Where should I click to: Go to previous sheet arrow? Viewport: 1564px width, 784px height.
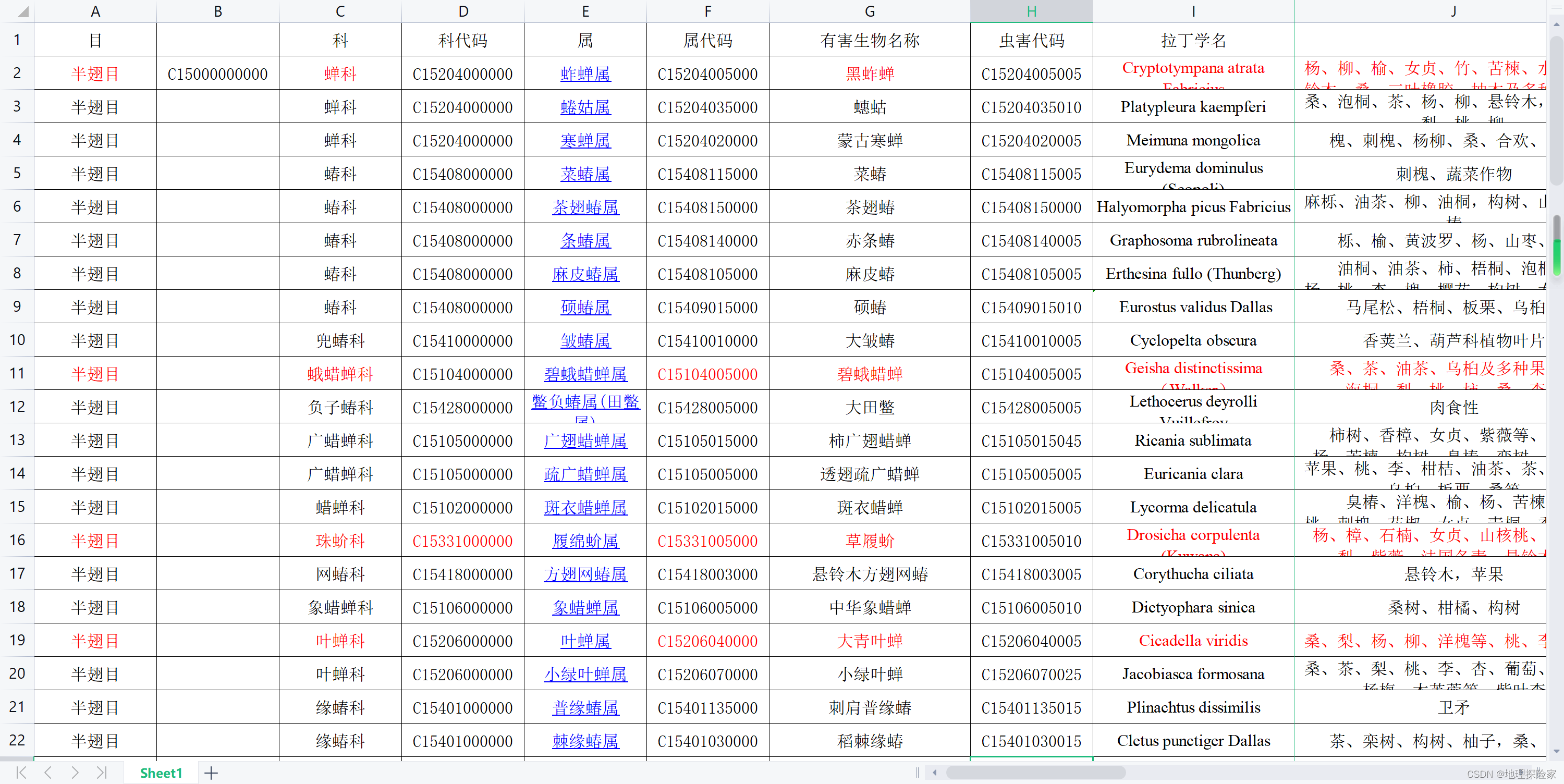click(x=48, y=773)
